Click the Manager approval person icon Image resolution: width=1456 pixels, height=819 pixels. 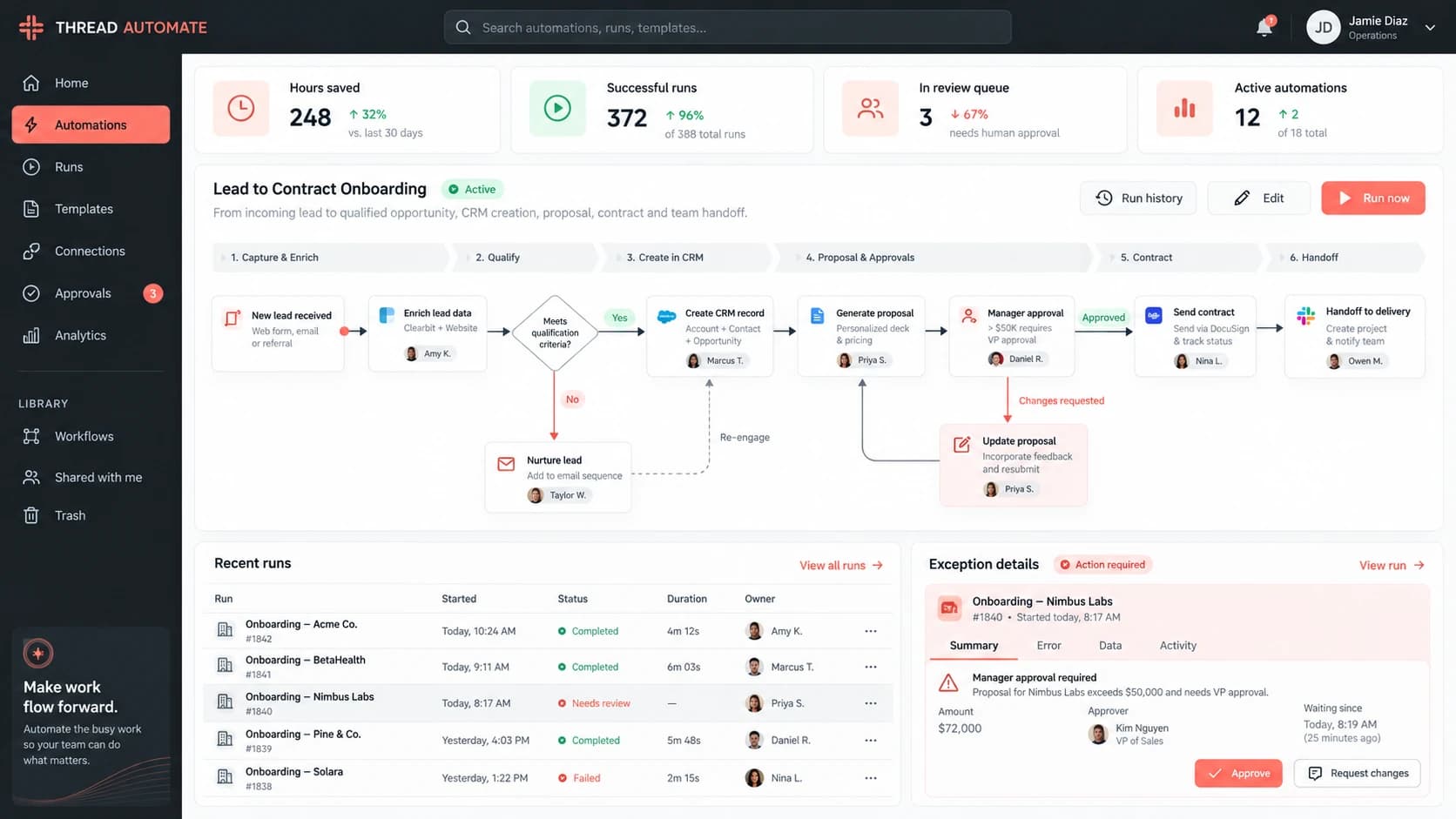[x=968, y=315]
